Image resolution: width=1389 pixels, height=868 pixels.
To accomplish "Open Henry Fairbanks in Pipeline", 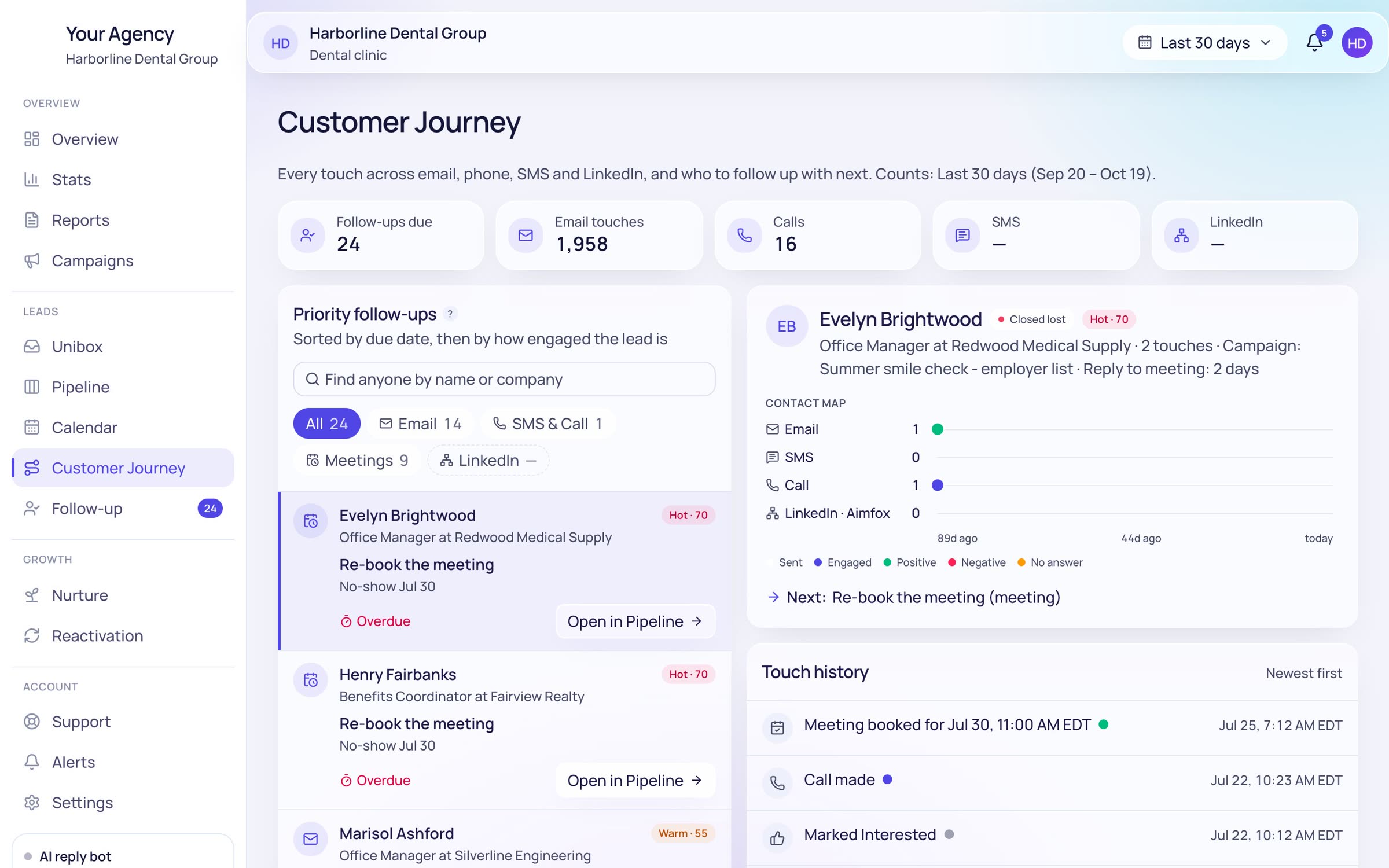I will [x=635, y=781].
